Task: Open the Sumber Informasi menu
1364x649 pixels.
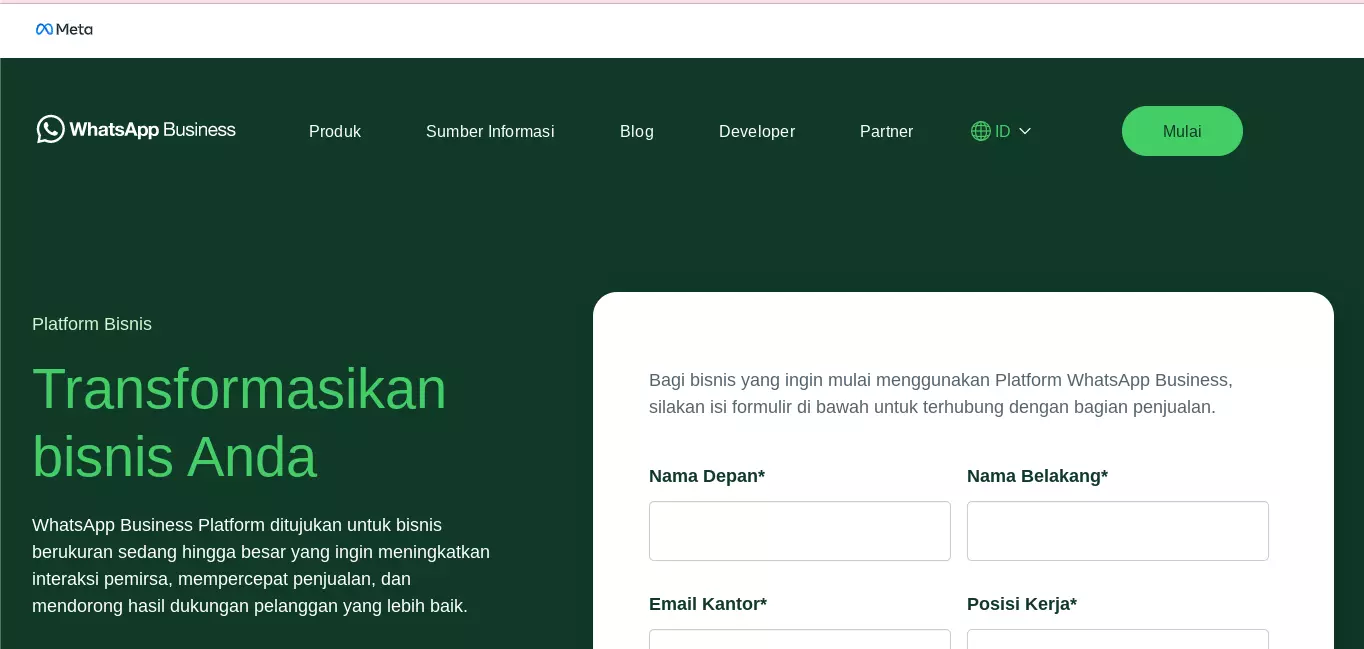Action: click(490, 131)
